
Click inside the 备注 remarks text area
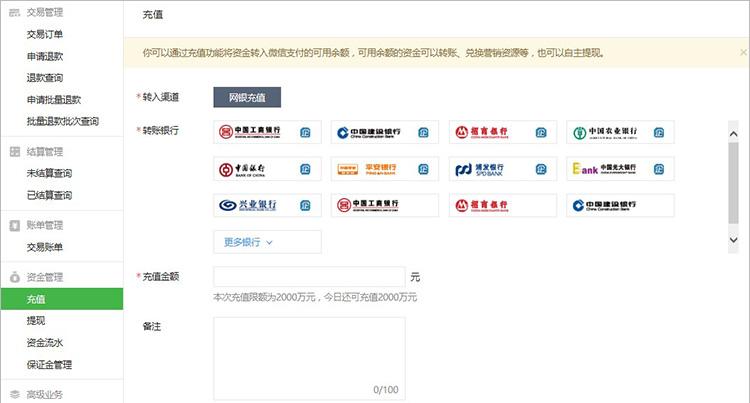click(309, 357)
